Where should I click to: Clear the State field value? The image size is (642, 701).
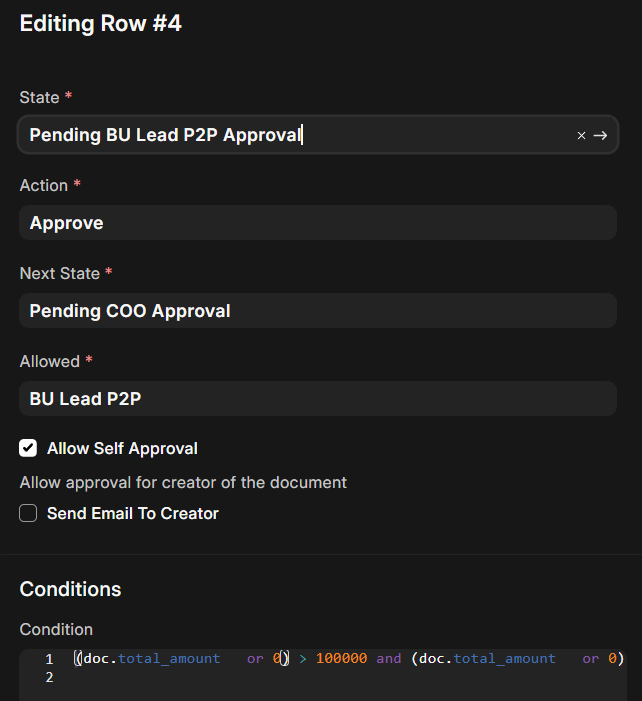click(581, 135)
